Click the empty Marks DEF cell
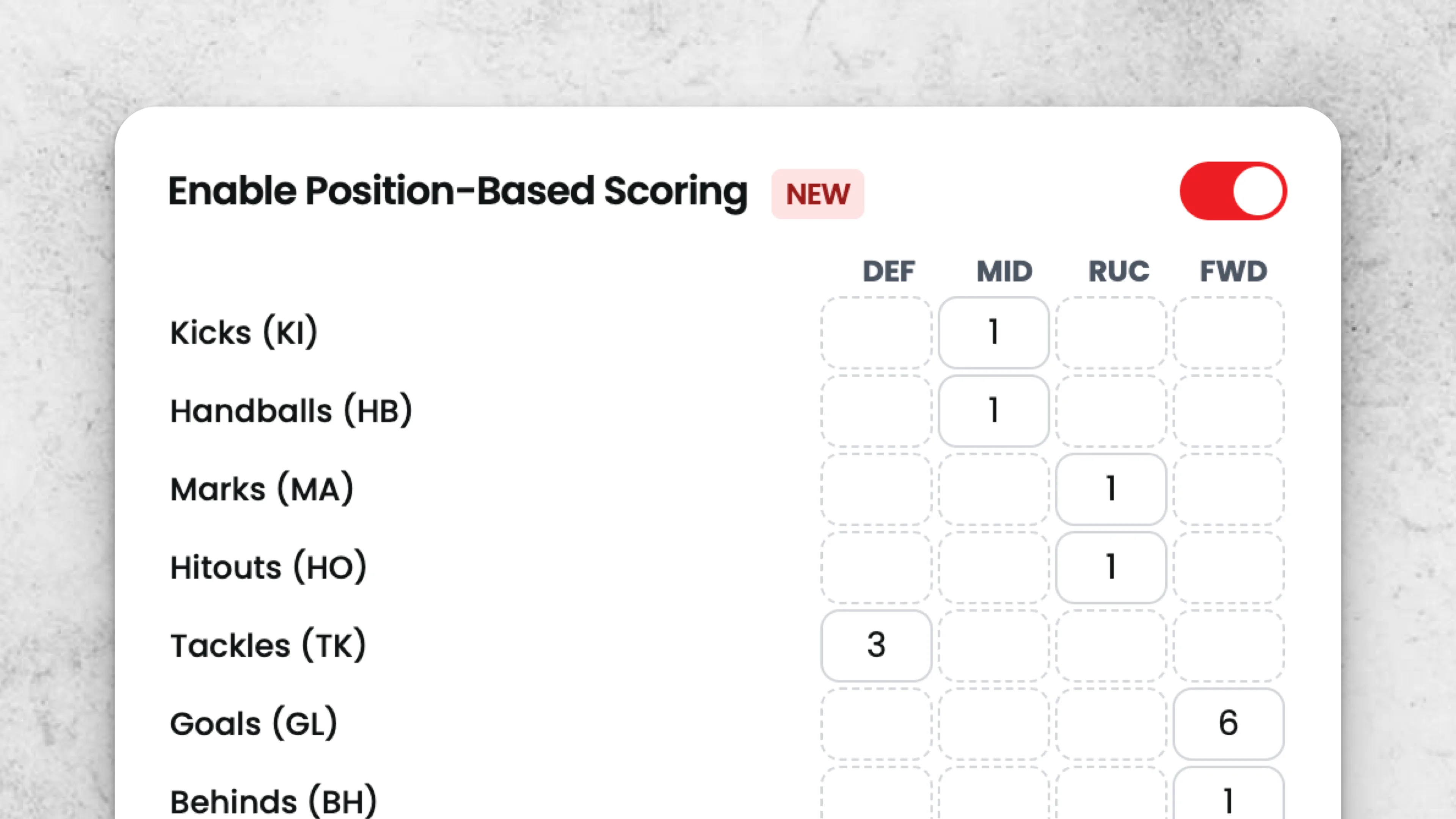The width and height of the screenshot is (1456, 819). point(876,488)
